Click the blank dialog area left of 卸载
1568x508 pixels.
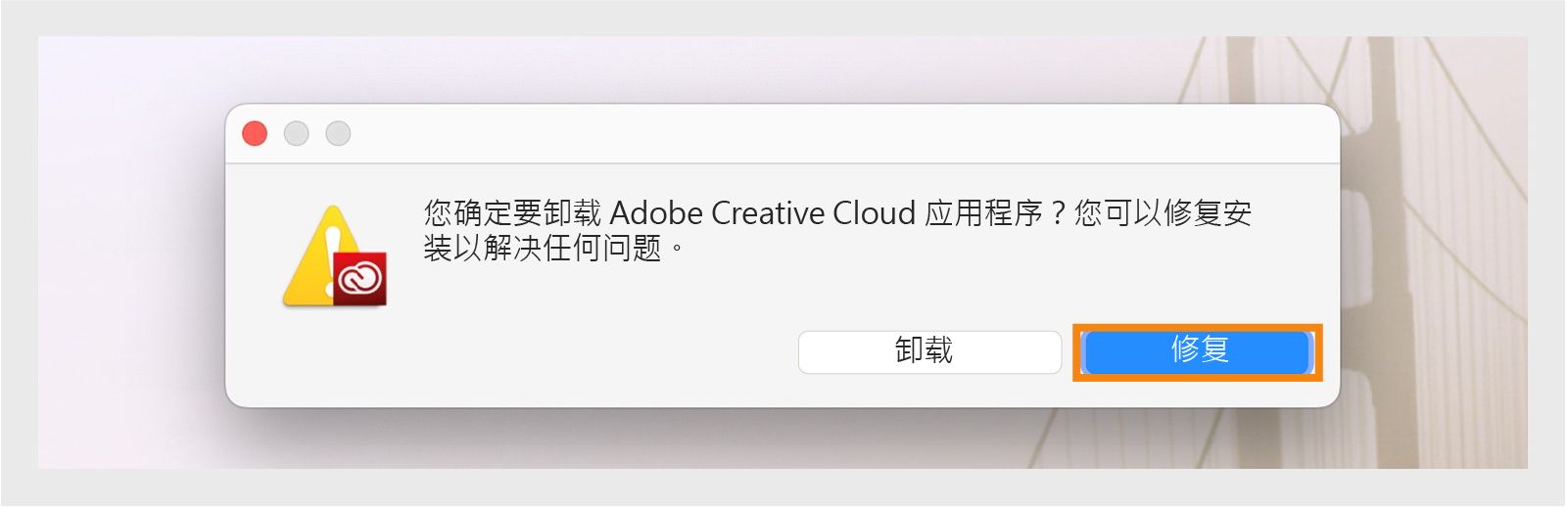pyautogui.click(x=539, y=352)
